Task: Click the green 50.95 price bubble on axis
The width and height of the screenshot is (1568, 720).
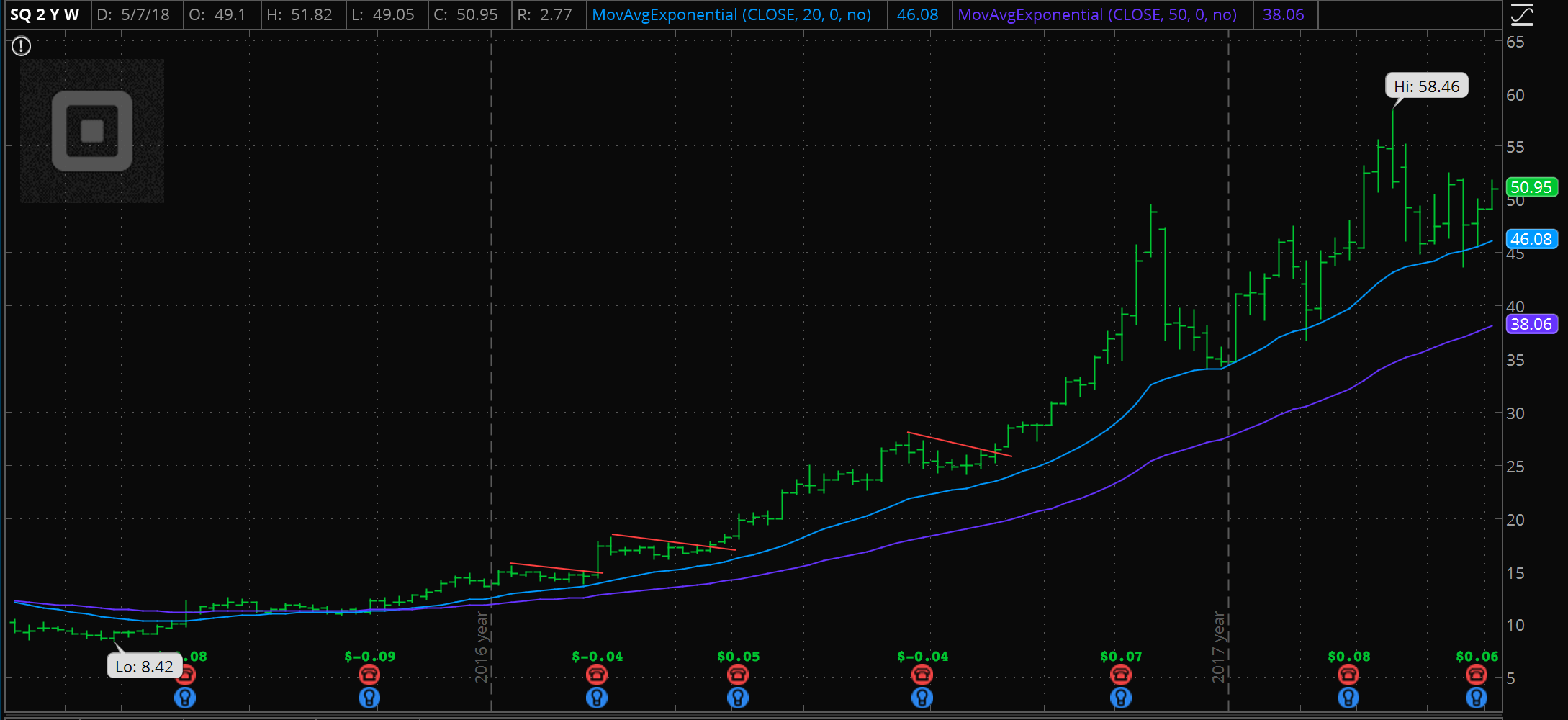Action: coord(1531,187)
